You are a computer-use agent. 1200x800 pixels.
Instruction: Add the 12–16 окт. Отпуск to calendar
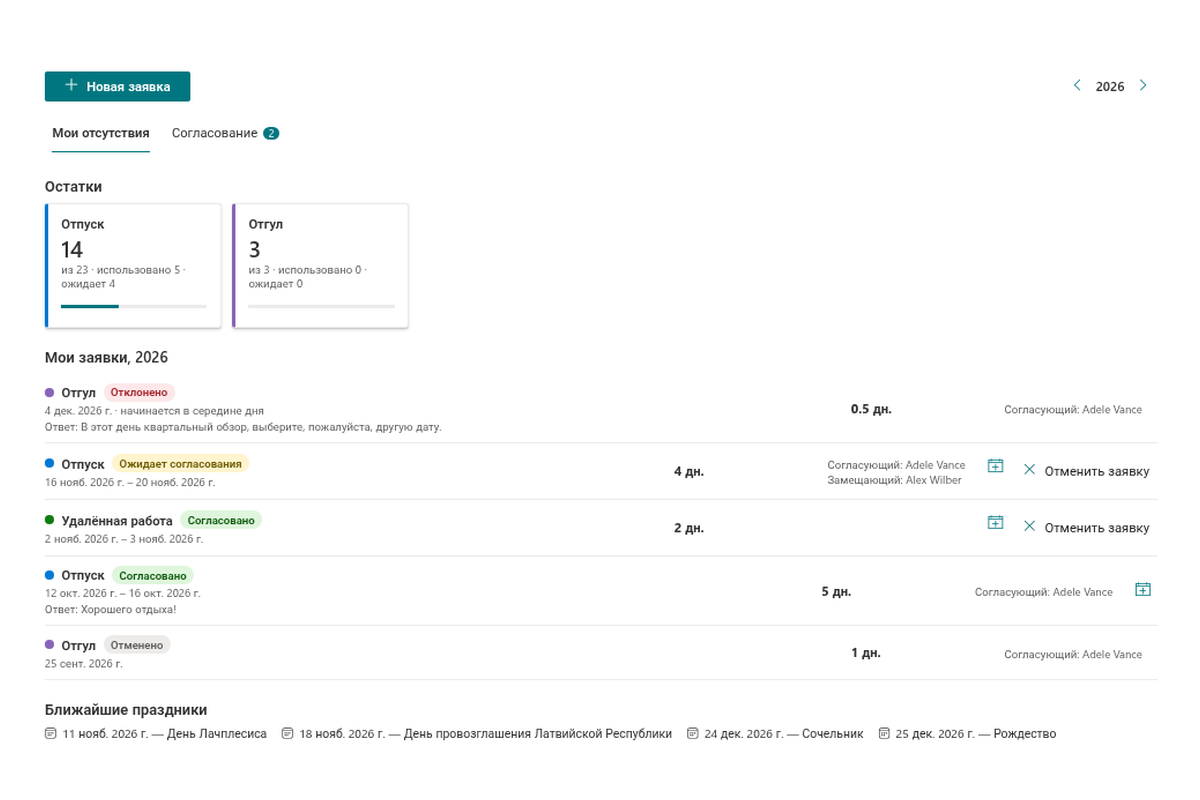(1143, 590)
